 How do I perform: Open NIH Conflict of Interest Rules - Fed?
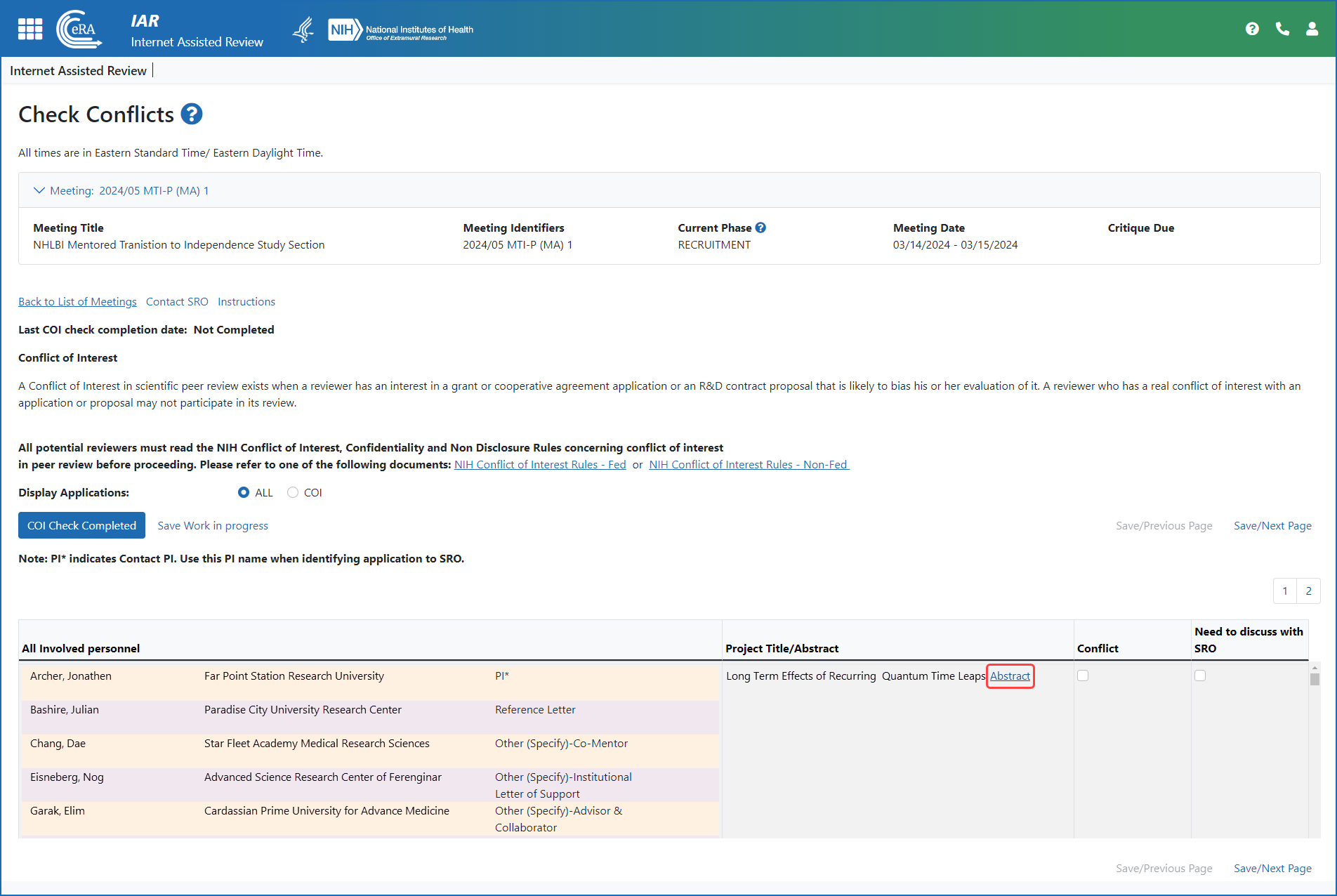[x=539, y=465]
